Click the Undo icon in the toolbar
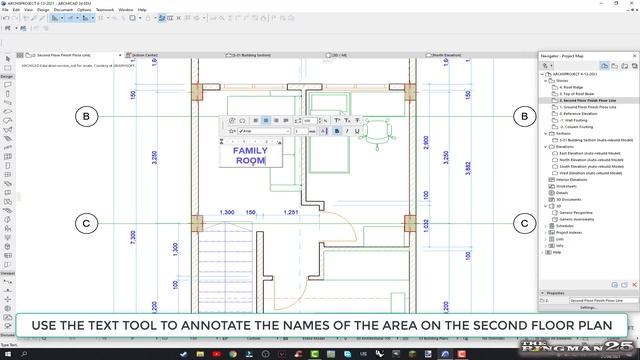The image size is (640, 360). pyautogui.click(x=6, y=18)
